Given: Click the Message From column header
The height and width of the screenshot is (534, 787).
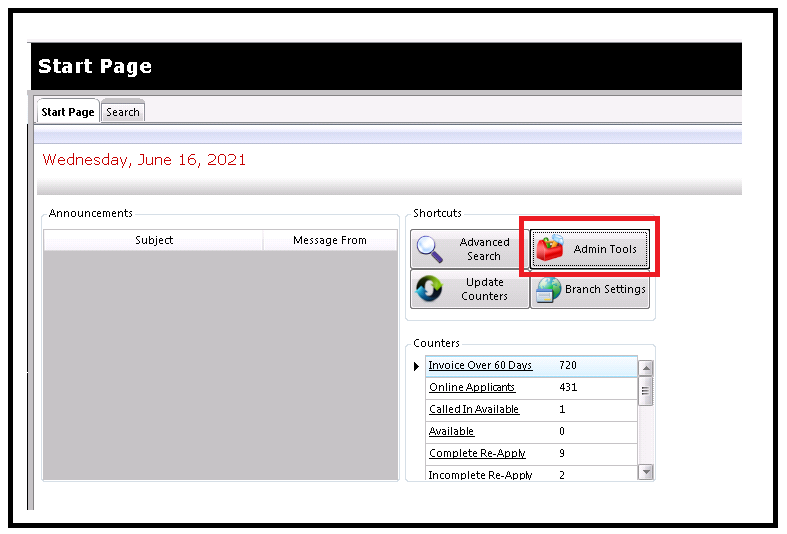Looking at the screenshot, I should (329, 240).
